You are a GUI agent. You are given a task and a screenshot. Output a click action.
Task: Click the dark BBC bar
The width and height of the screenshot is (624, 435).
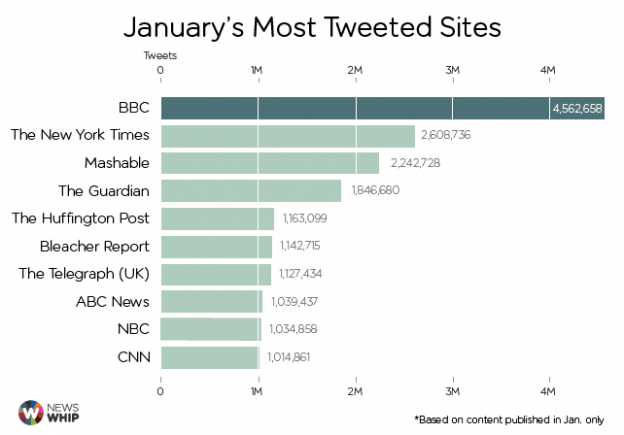click(355, 108)
